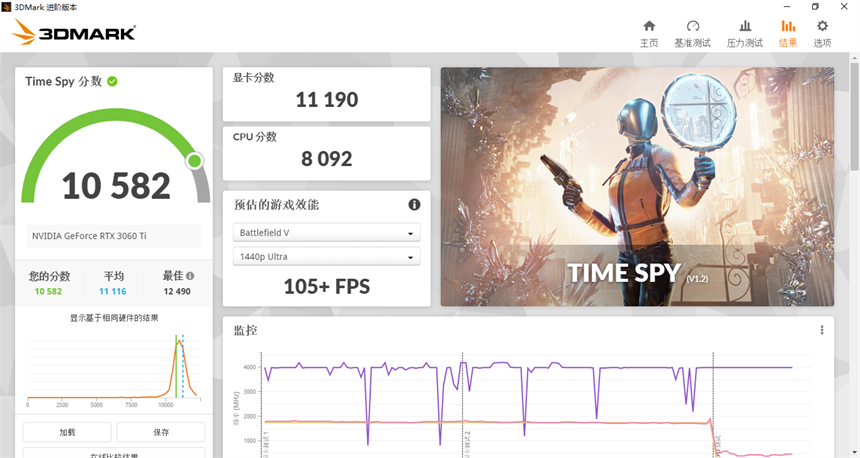Click your score value 10 582 in green
Viewport: 860px width, 458px height.
point(48,291)
